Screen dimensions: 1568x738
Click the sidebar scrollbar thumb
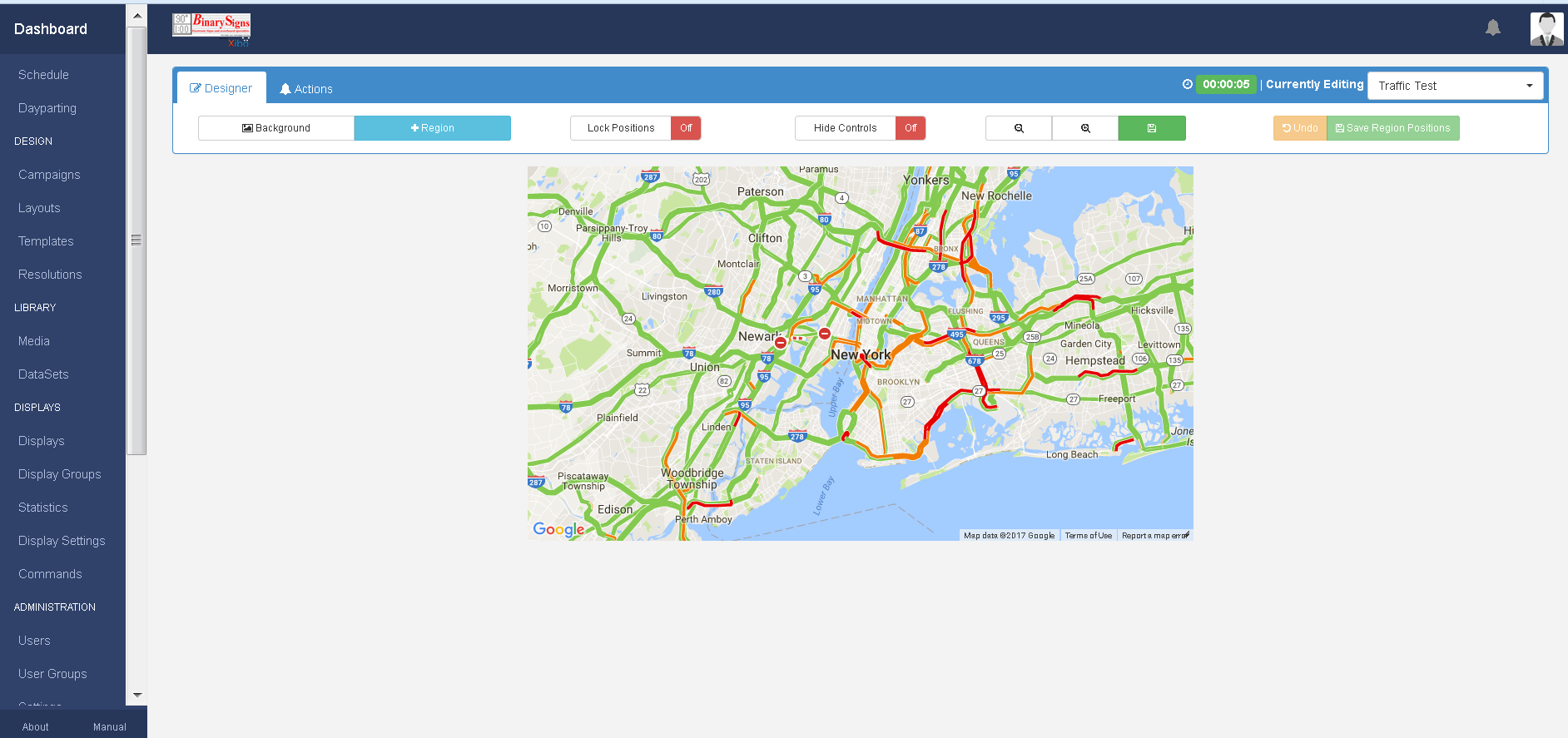pos(136,240)
